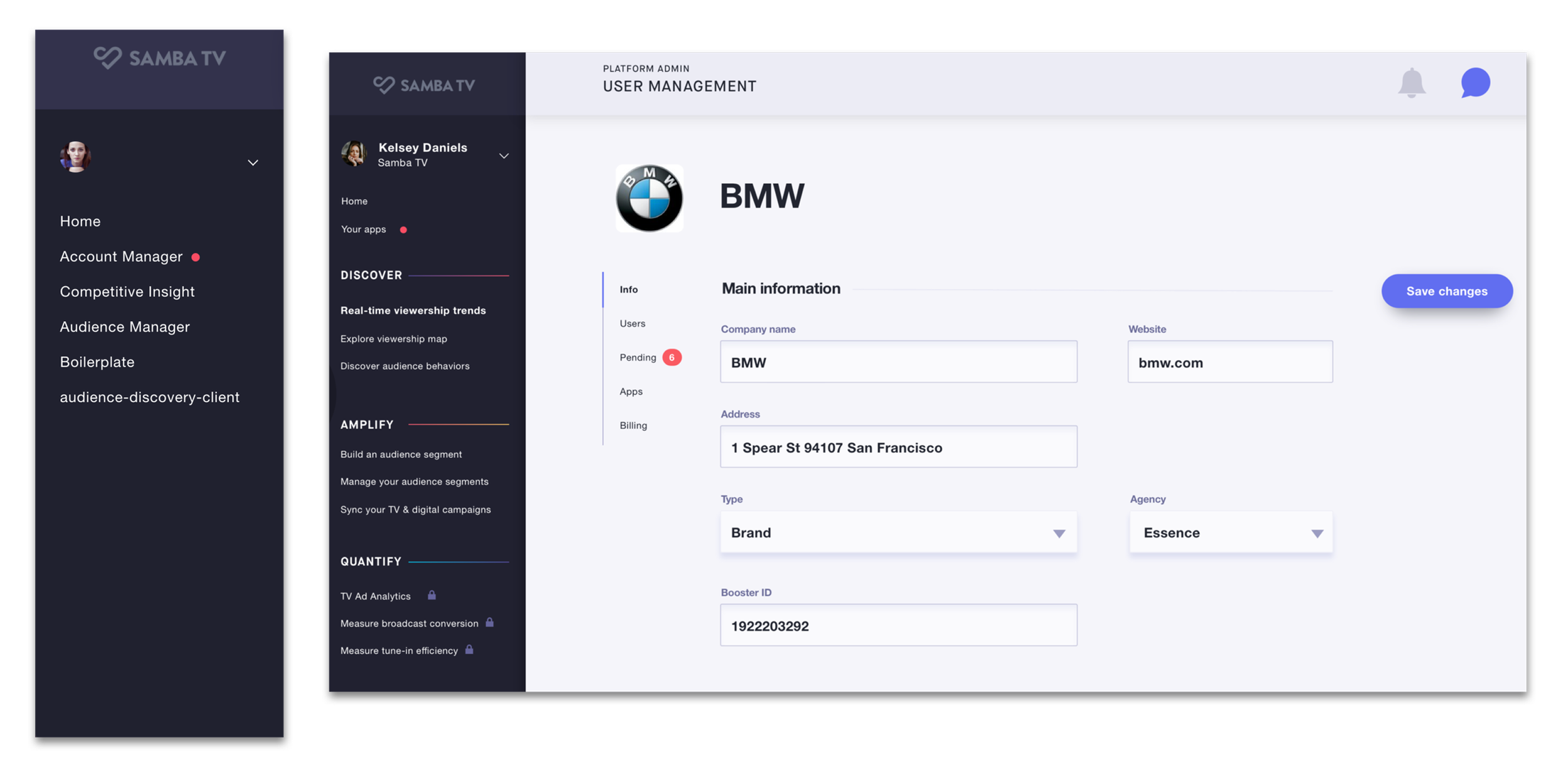The height and width of the screenshot is (767, 1568).
Task: Open the Billing tab
Action: (633, 425)
